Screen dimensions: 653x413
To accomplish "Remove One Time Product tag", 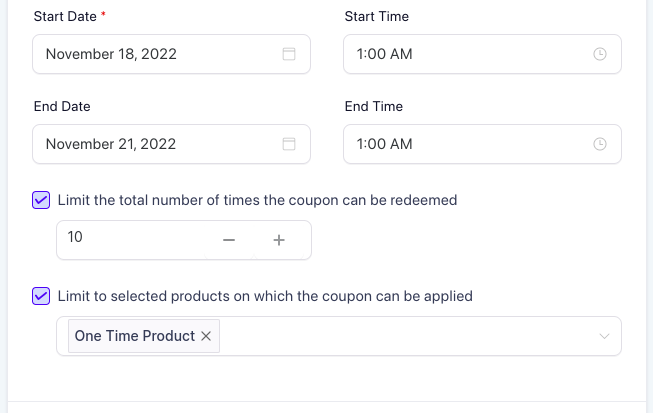I will (206, 336).
